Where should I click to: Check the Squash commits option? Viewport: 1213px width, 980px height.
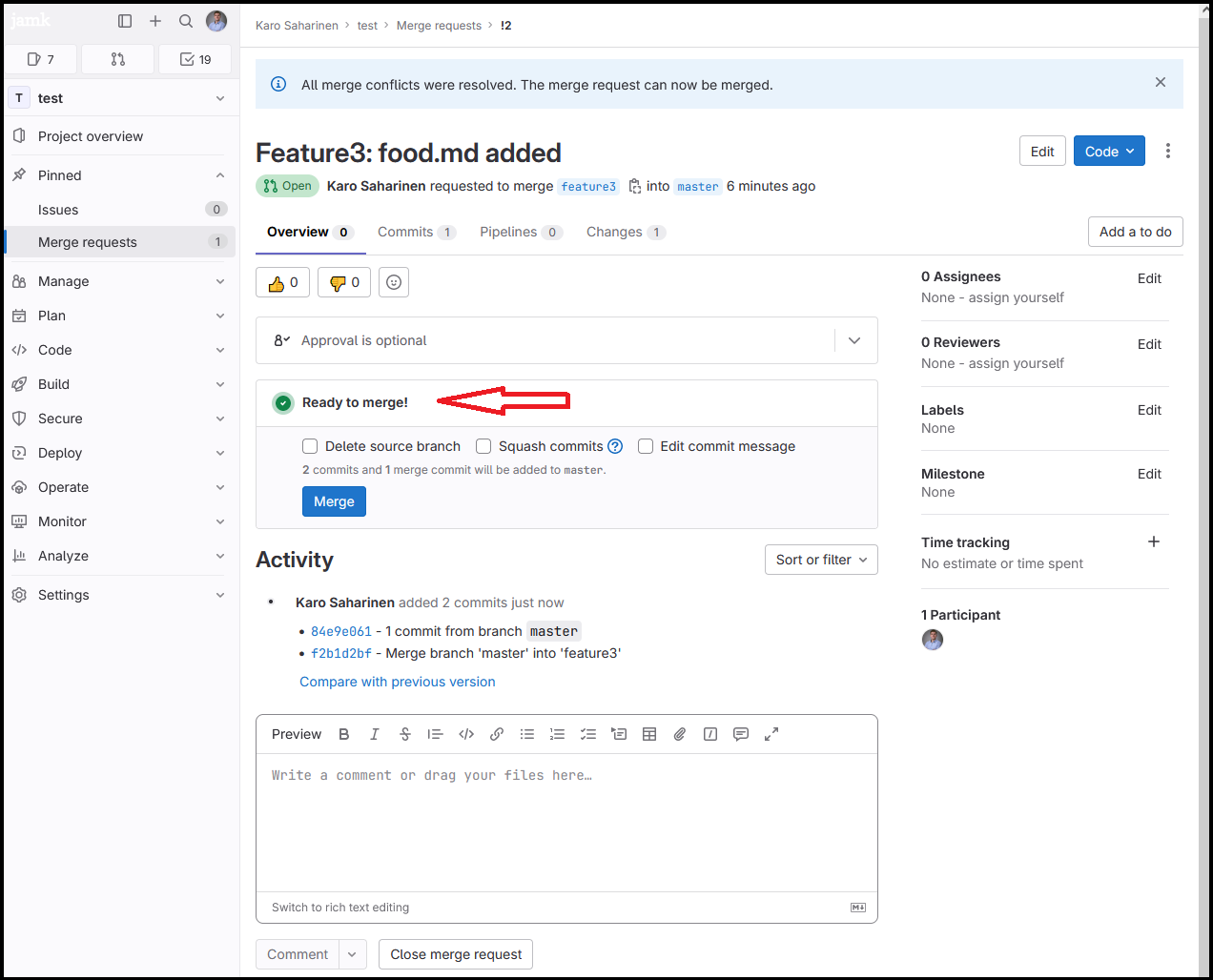pyautogui.click(x=483, y=446)
